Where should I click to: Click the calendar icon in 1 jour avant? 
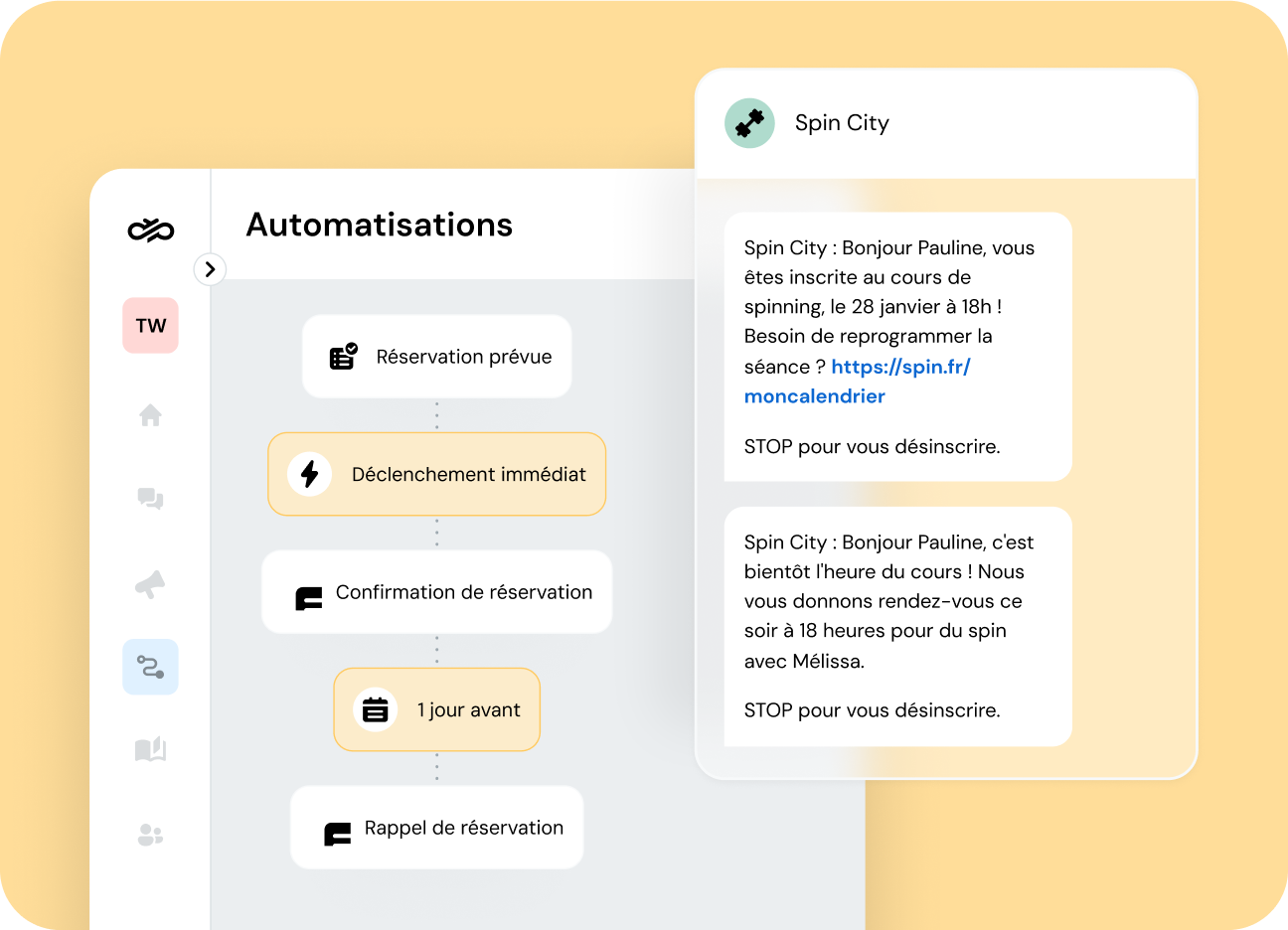click(x=376, y=709)
